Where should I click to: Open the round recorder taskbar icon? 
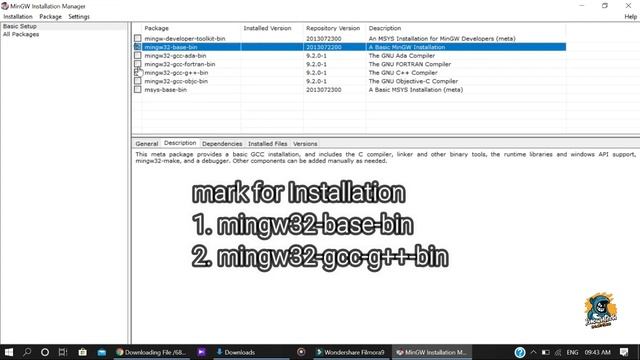(301, 352)
